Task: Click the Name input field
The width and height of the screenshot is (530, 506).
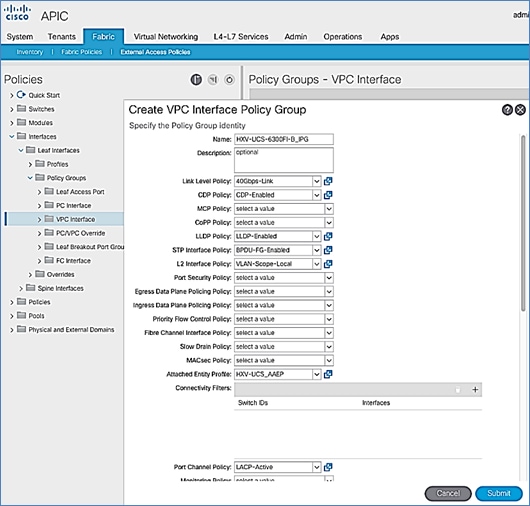Action: (x=284, y=139)
